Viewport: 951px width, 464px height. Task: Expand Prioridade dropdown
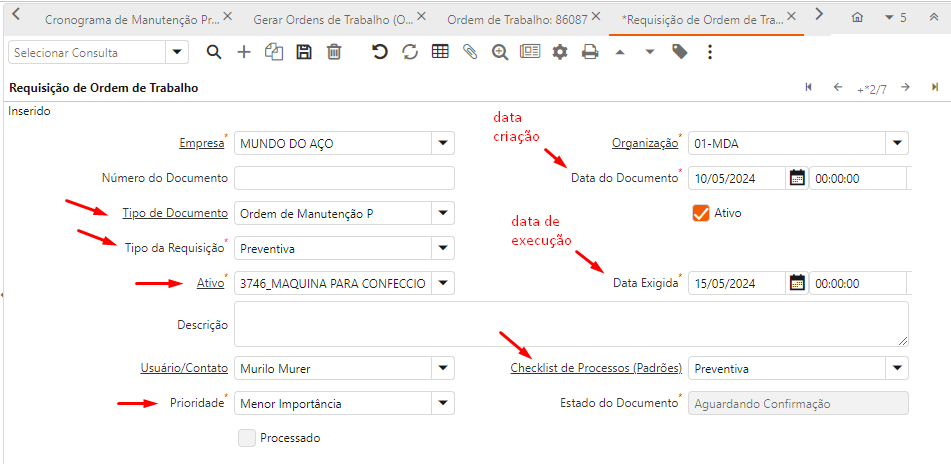click(x=442, y=403)
